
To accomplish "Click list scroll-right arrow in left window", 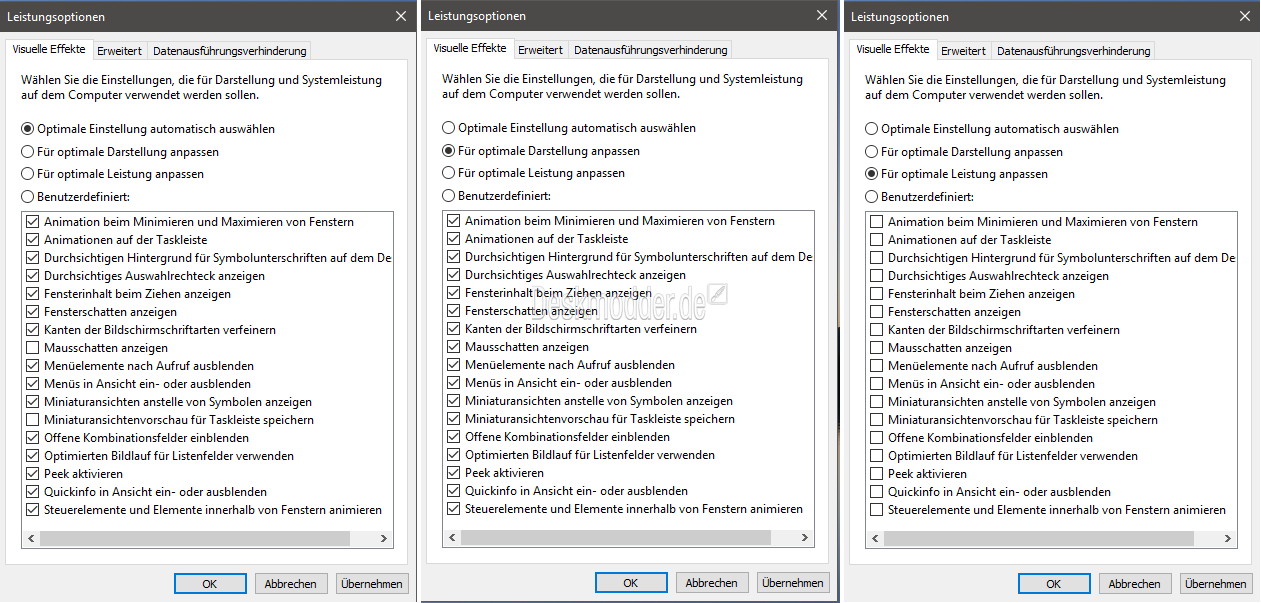I will [384, 539].
